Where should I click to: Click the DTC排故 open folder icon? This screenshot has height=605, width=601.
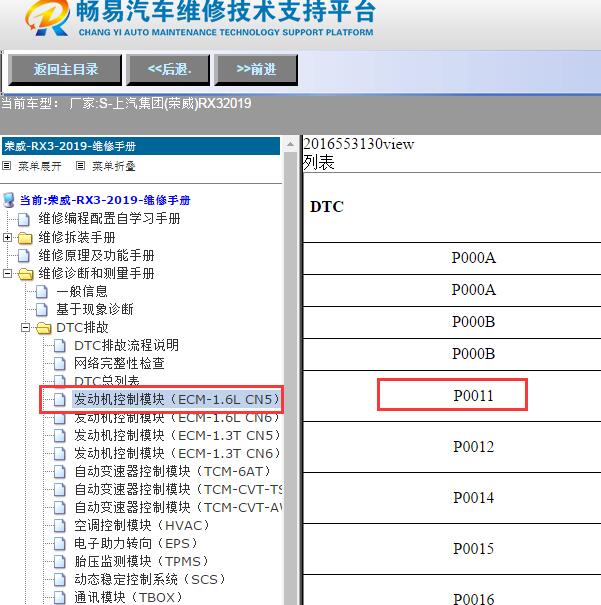pos(44,328)
